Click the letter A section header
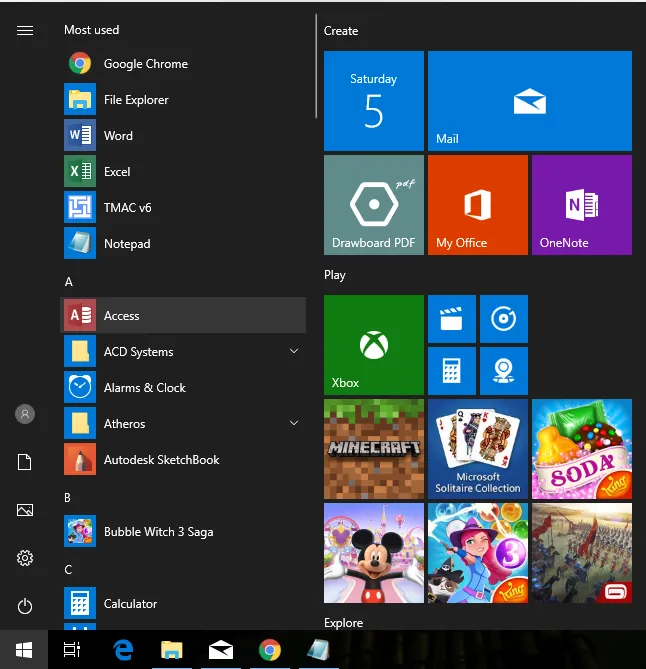Viewport: 646px width, 669px height. click(x=69, y=282)
